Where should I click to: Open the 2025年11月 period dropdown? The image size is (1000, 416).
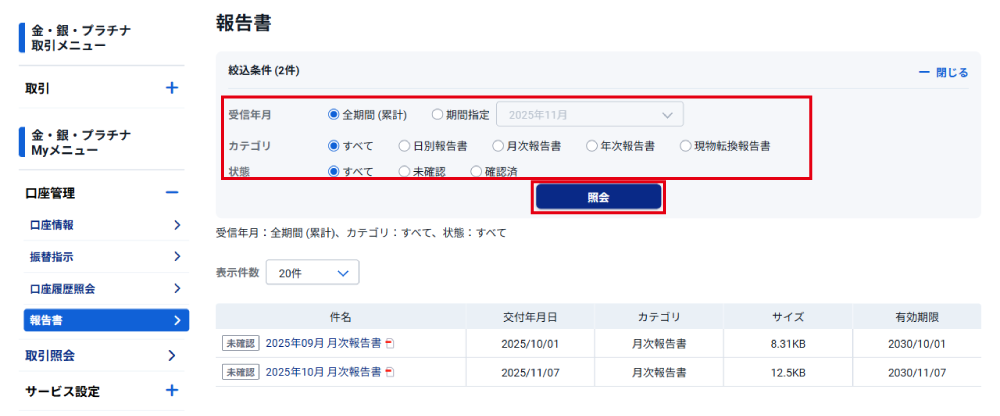point(590,114)
